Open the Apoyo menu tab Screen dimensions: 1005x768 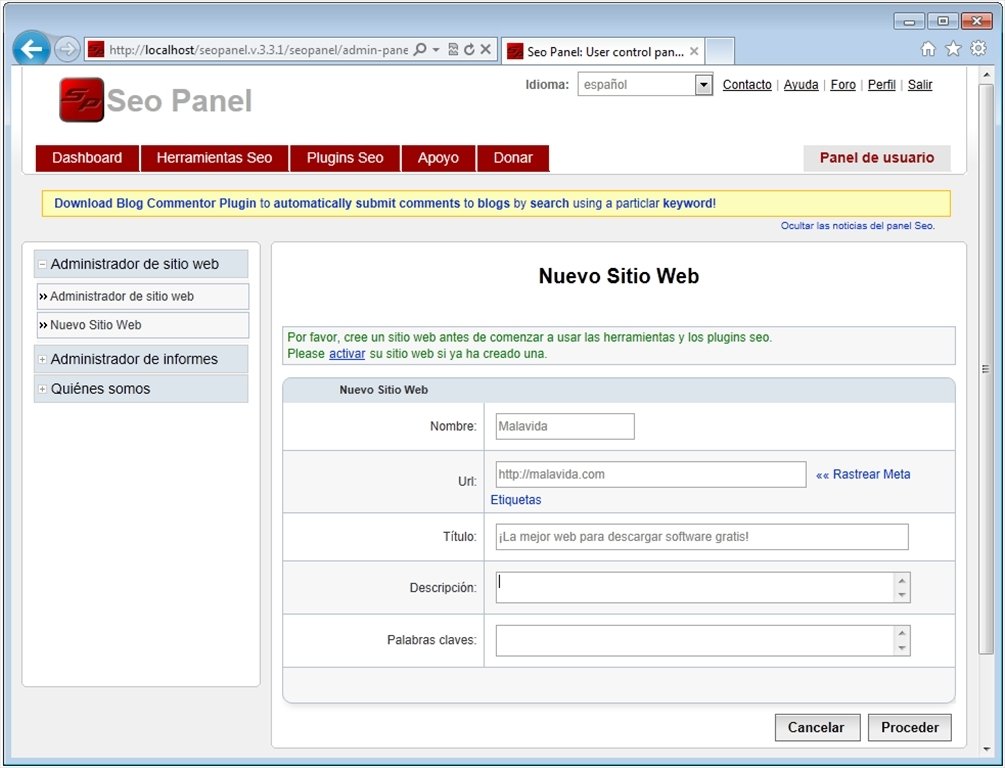point(438,158)
